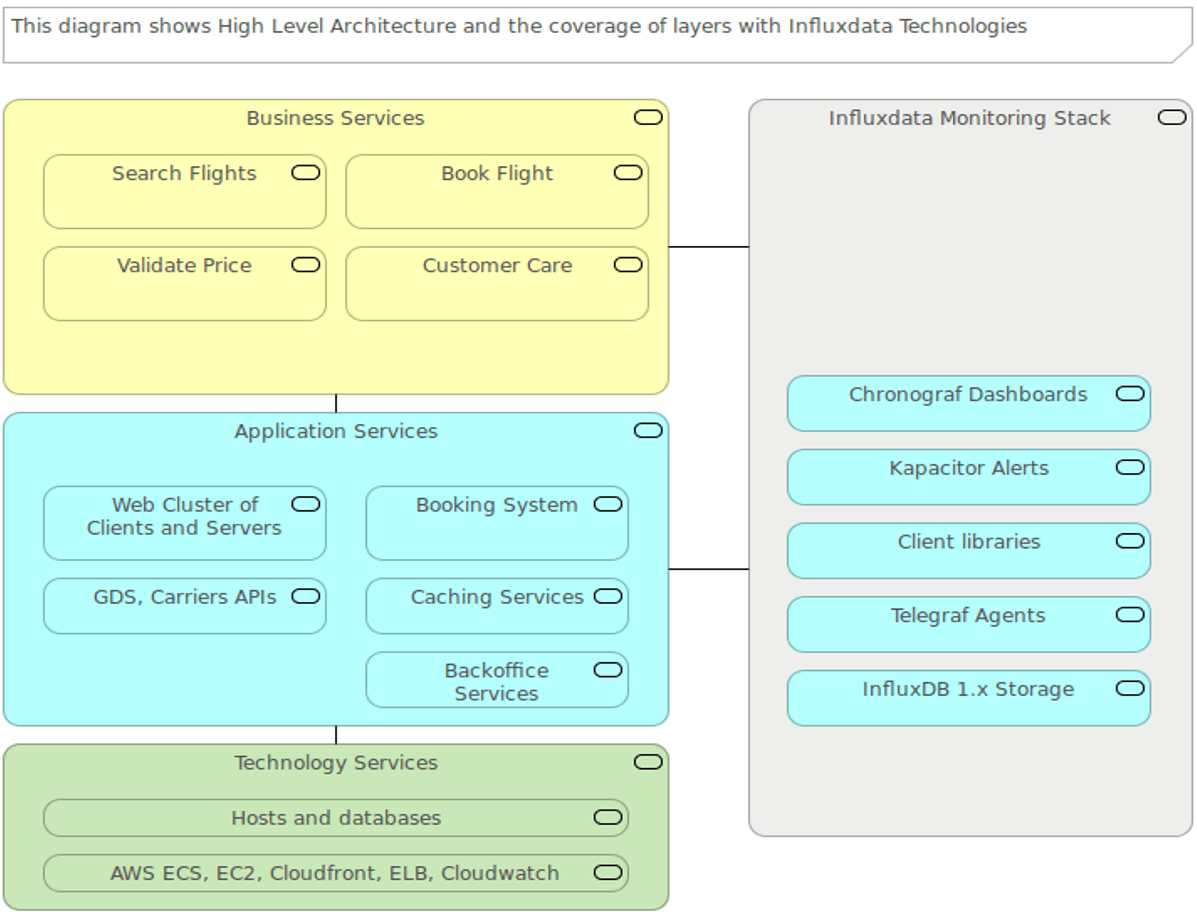Click the service icon on Hosts and databases

coord(606,817)
